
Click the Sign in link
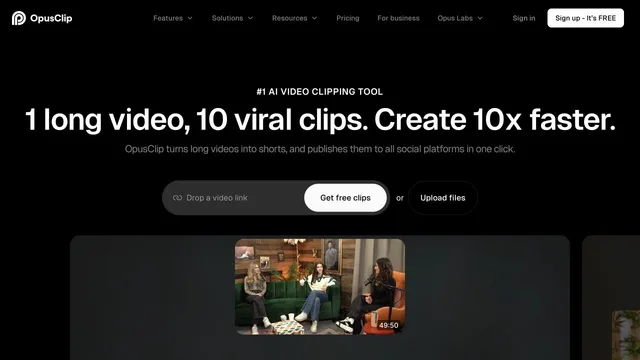tap(524, 18)
